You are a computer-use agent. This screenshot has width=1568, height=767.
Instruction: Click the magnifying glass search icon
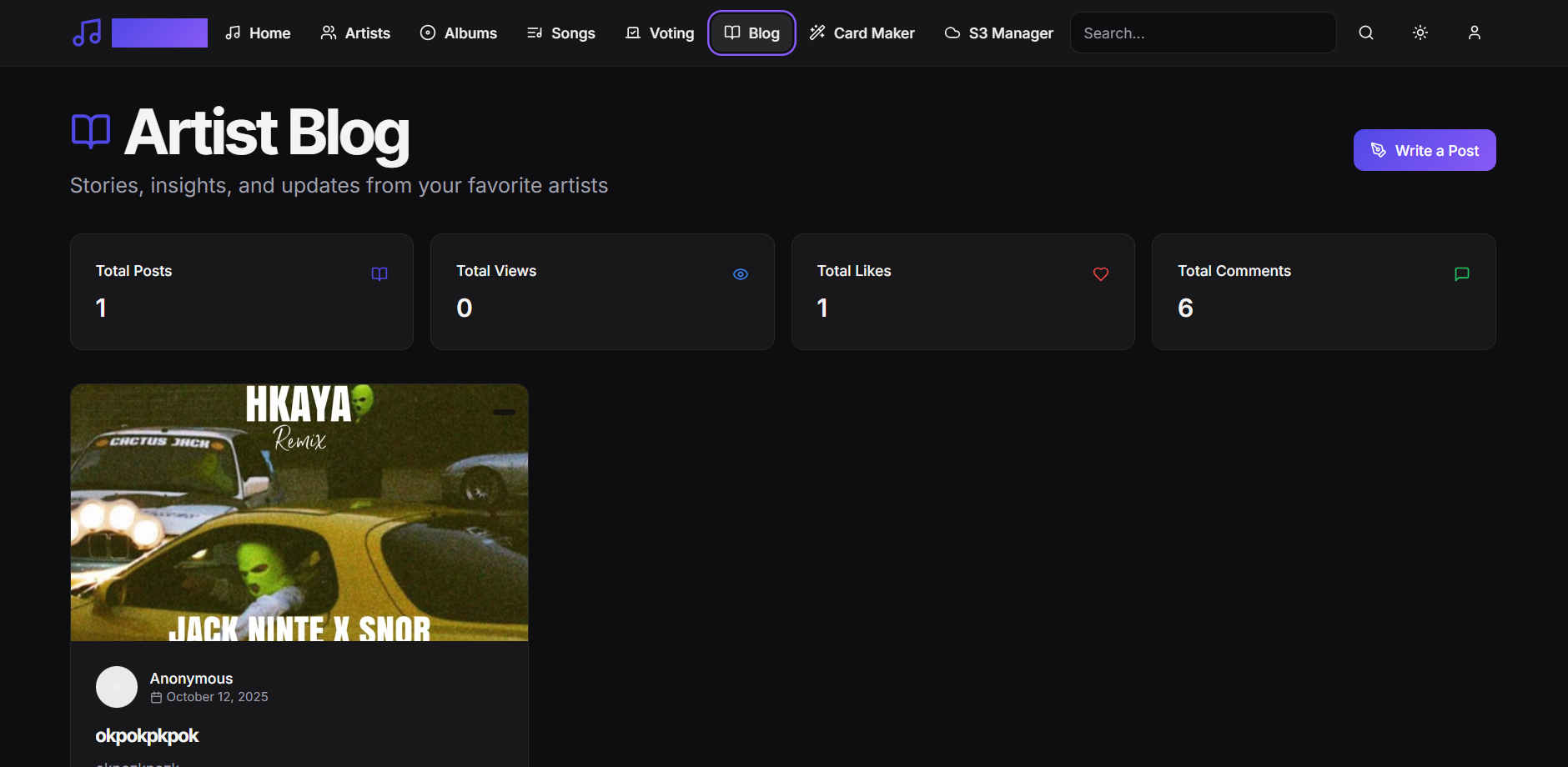(1366, 33)
